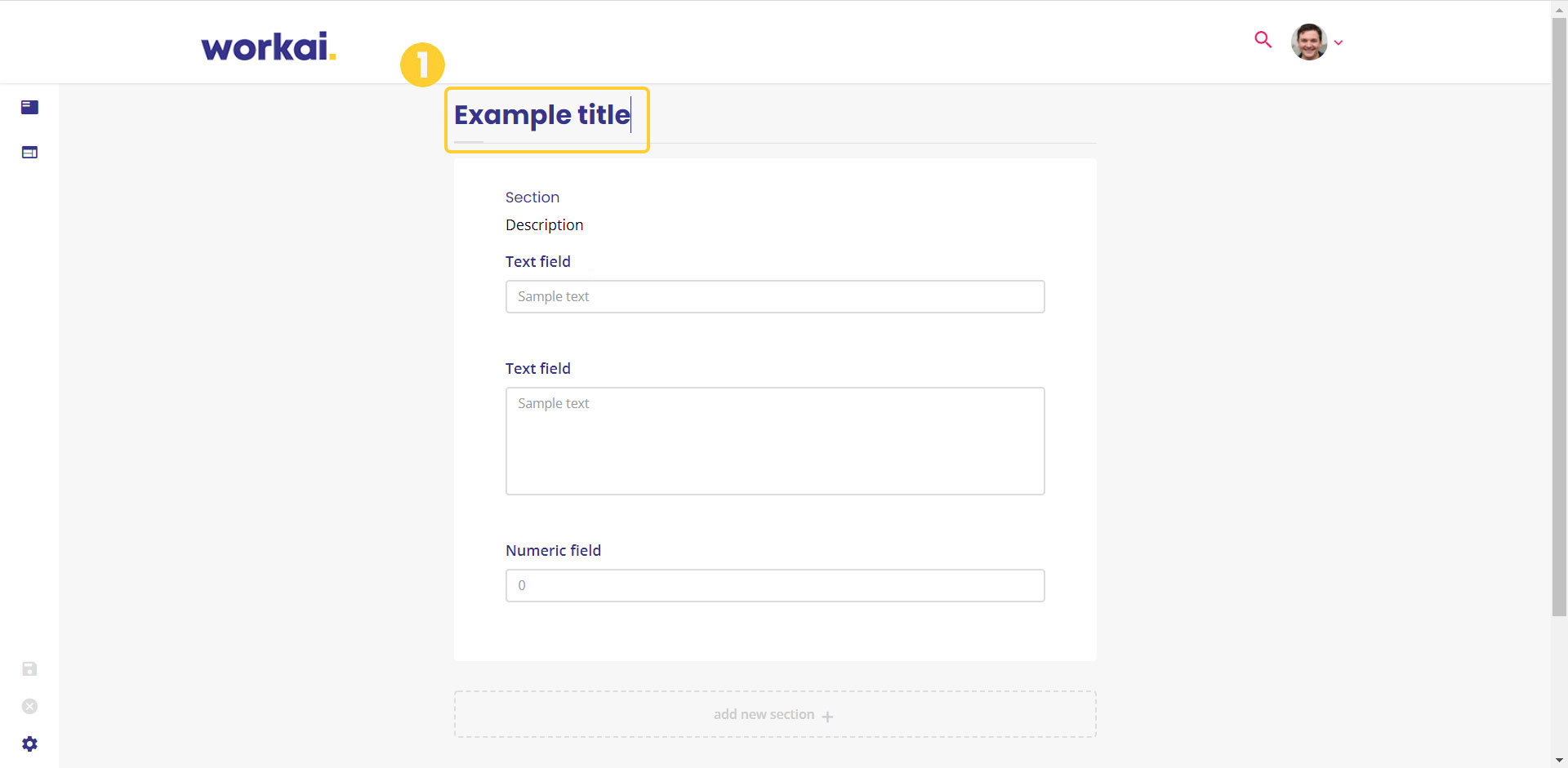Focus the multiline Sample text area
Viewport: 1568px width, 768px height.
(x=775, y=441)
